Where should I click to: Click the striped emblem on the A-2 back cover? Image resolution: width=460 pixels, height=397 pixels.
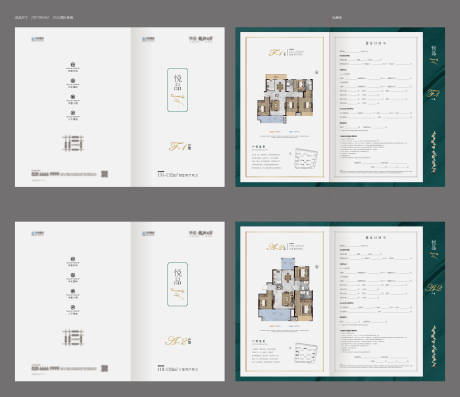tap(73, 337)
